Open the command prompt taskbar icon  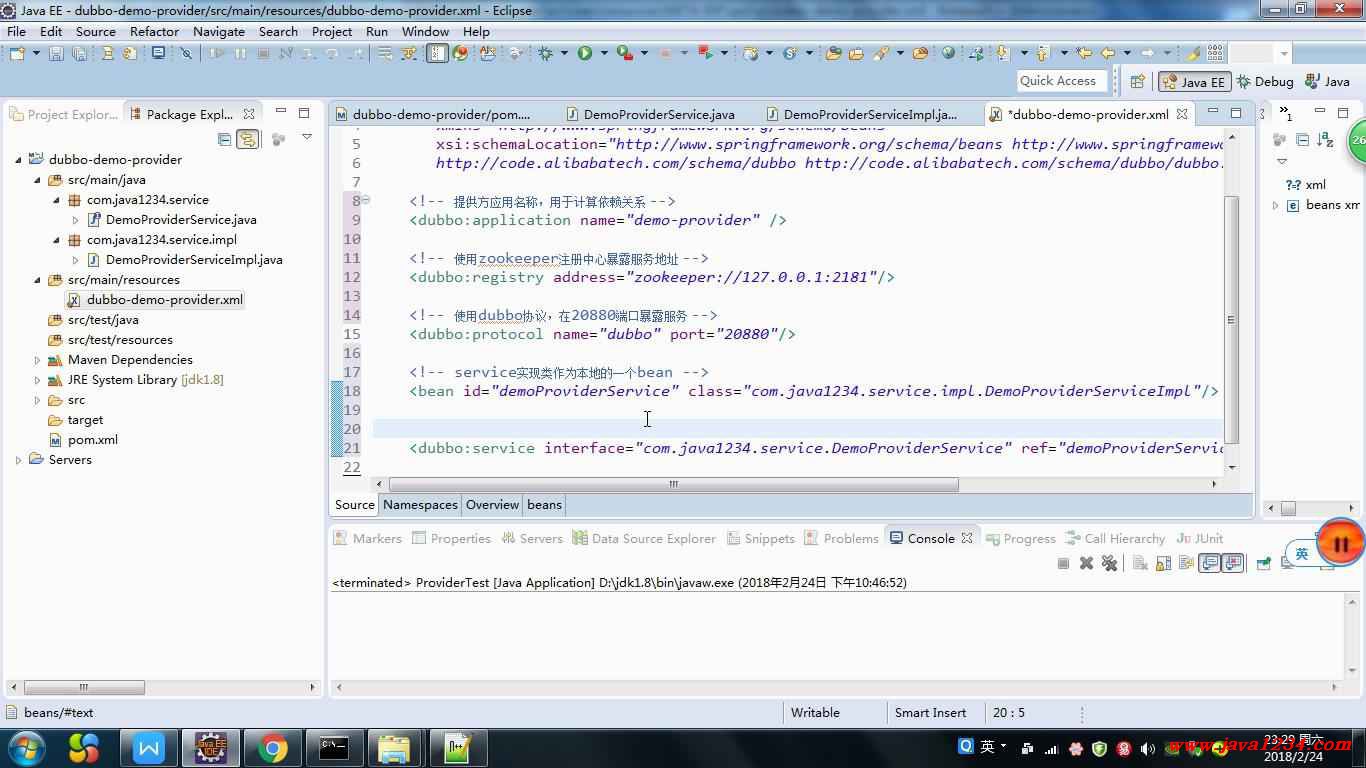(x=333, y=748)
